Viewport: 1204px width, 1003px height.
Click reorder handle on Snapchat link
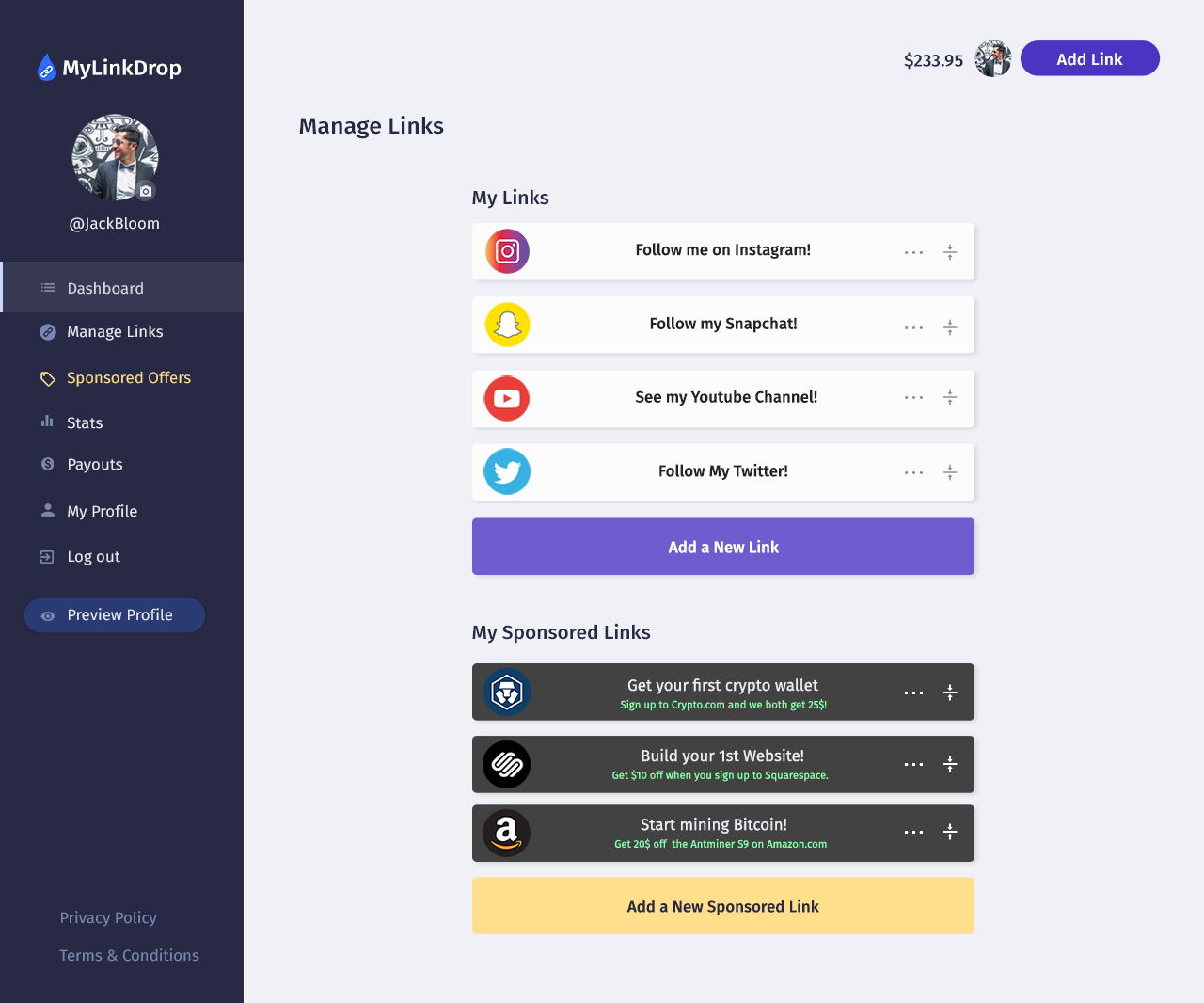pos(950,327)
